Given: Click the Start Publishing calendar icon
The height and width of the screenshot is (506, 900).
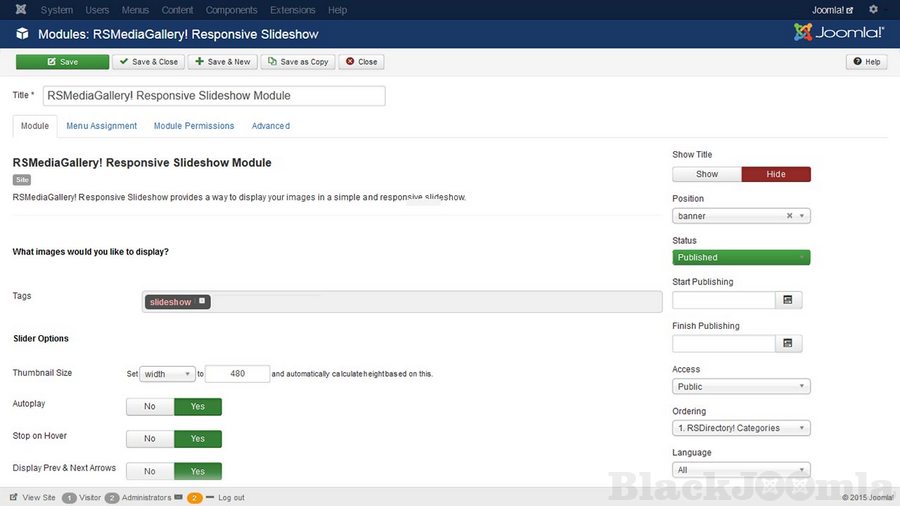Looking at the screenshot, I should click(788, 300).
